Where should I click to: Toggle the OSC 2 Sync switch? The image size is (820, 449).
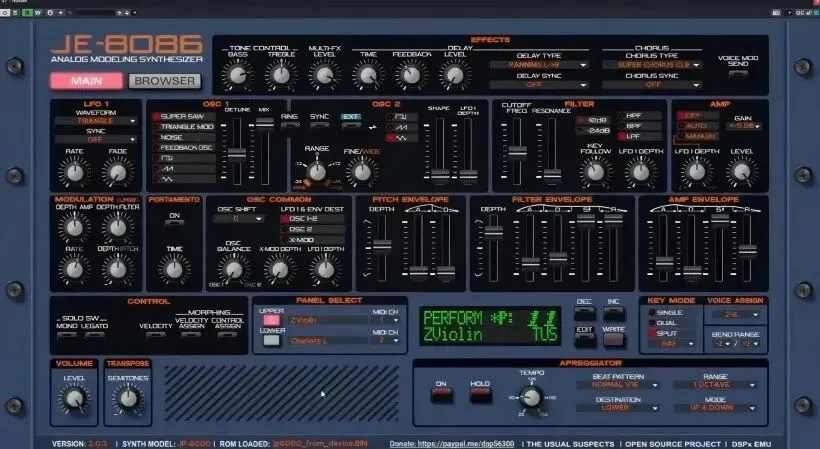320,125
